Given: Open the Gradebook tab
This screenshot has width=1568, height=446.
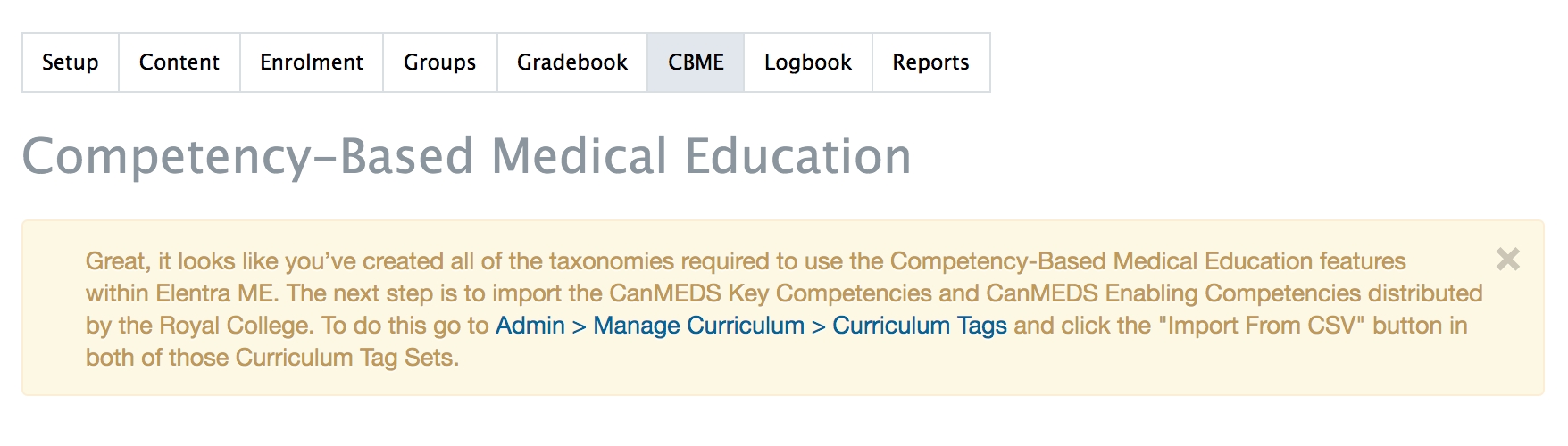Looking at the screenshot, I should [572, 62].
